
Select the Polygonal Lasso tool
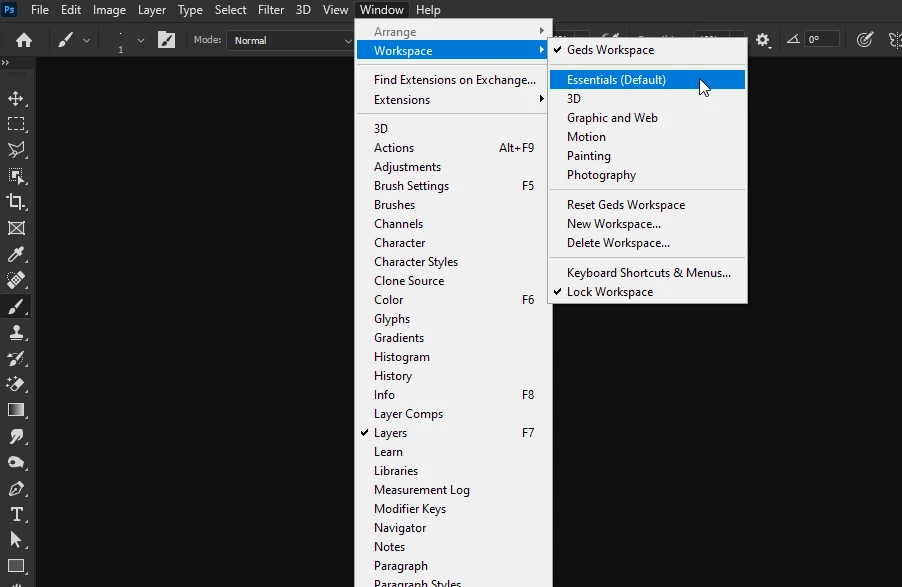click(16, 150)
